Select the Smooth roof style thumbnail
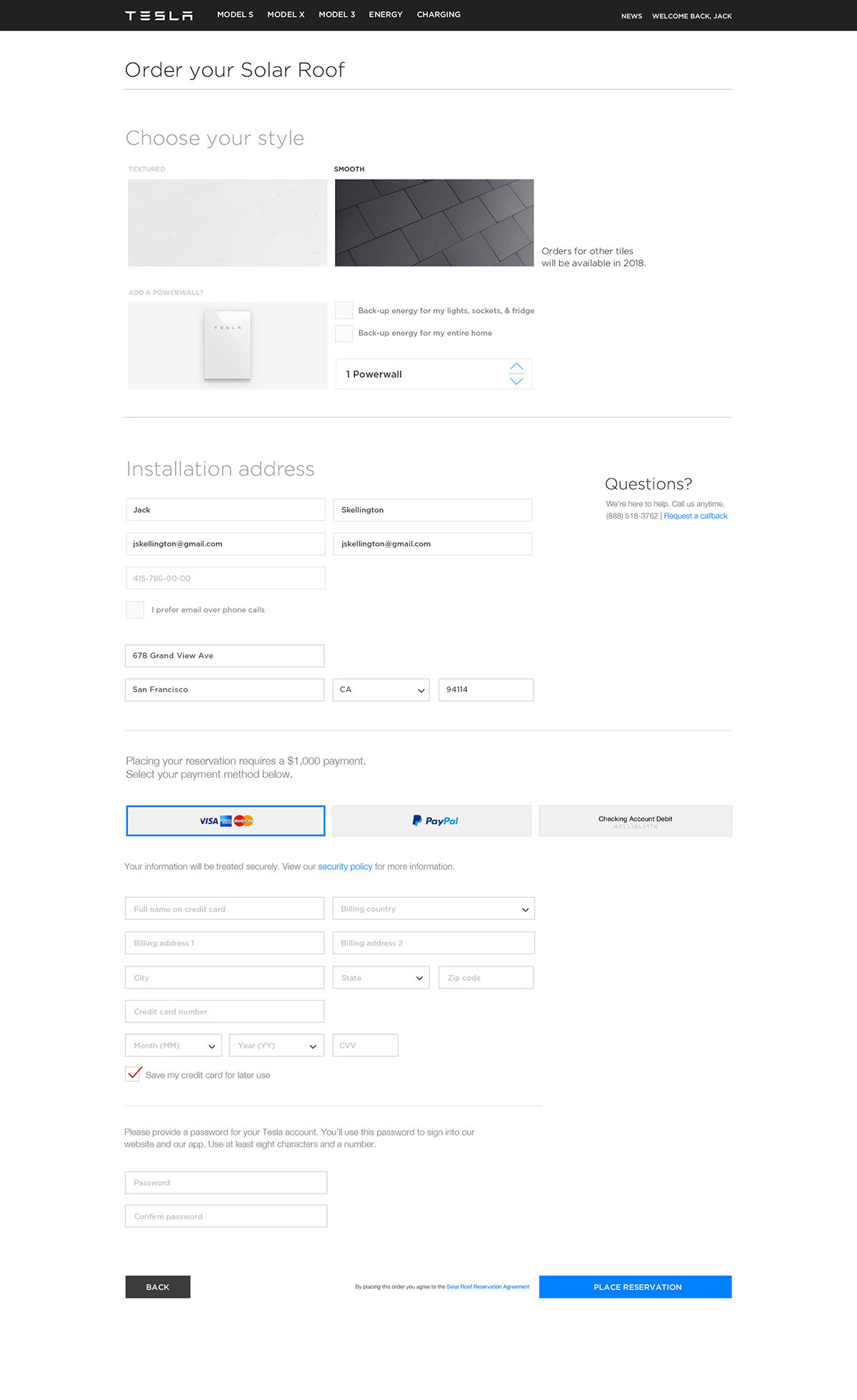The height and width of the screenshot is (1400, 857). 434,223
